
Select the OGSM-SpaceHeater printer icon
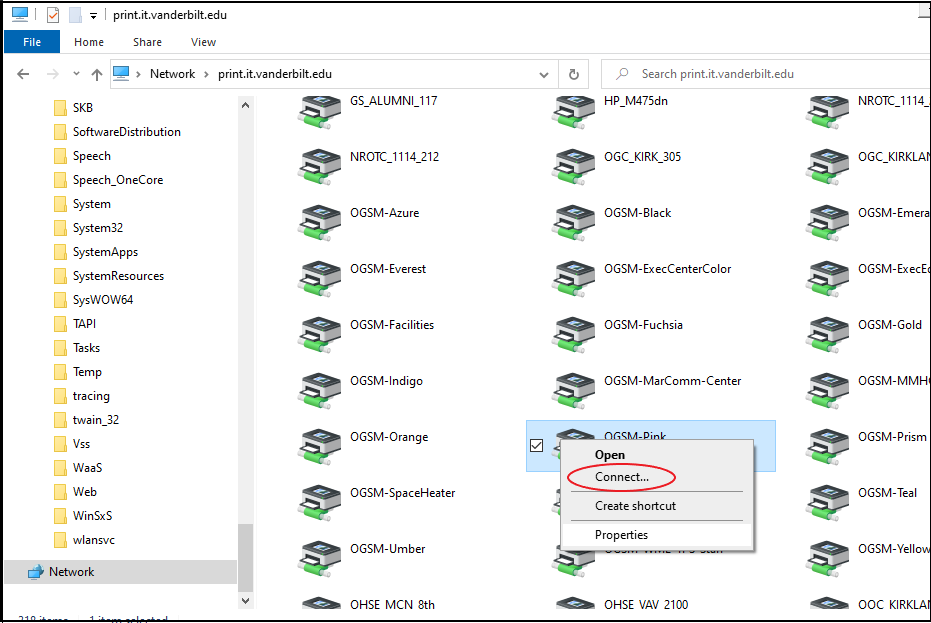point(319,503)
